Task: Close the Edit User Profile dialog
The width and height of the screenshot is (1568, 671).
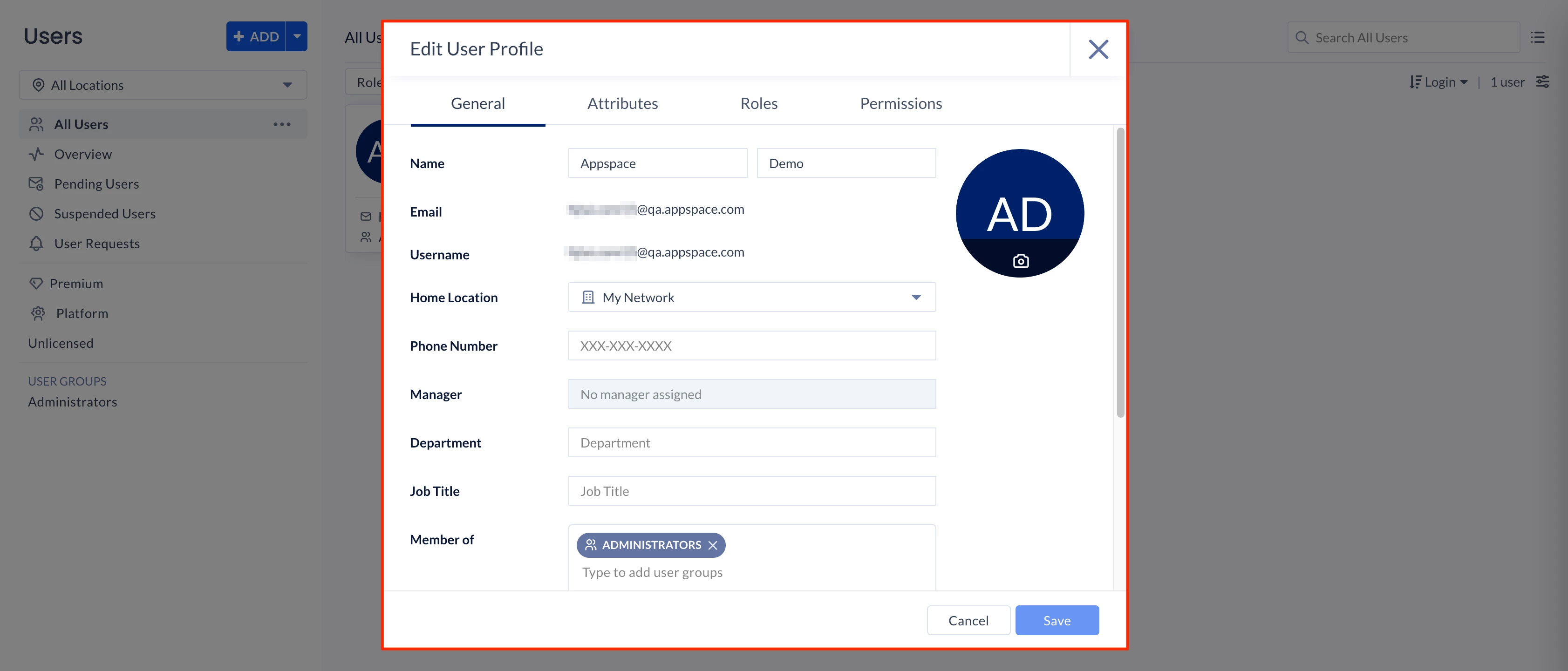Action: tap(1098, 49)
